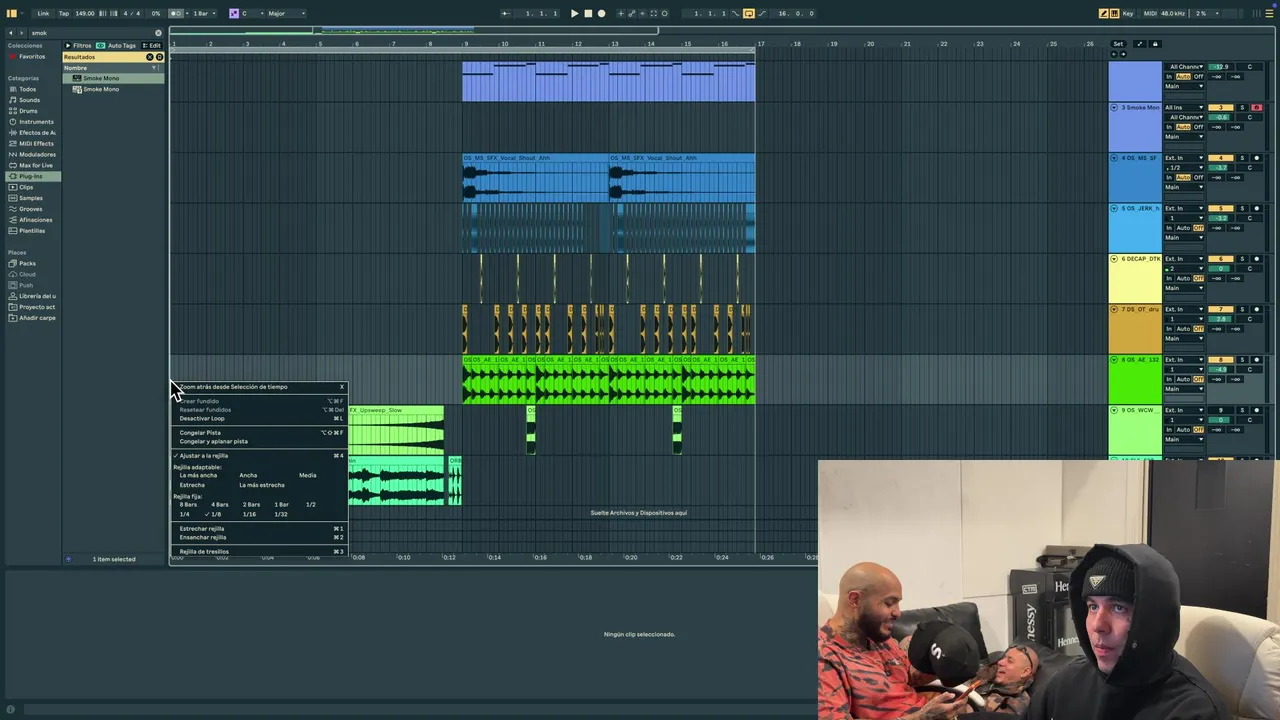Select 1 Bar fixed grid option
Image resolution: width=1280 pixels, height=720 pixels.
coord(282,505)
